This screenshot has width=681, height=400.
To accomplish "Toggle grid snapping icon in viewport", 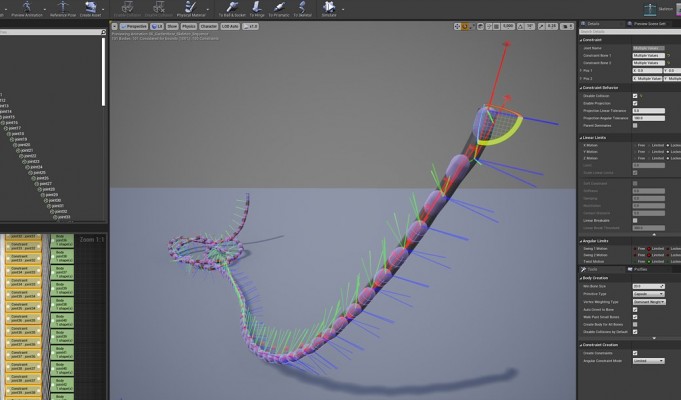I will 496,26.
